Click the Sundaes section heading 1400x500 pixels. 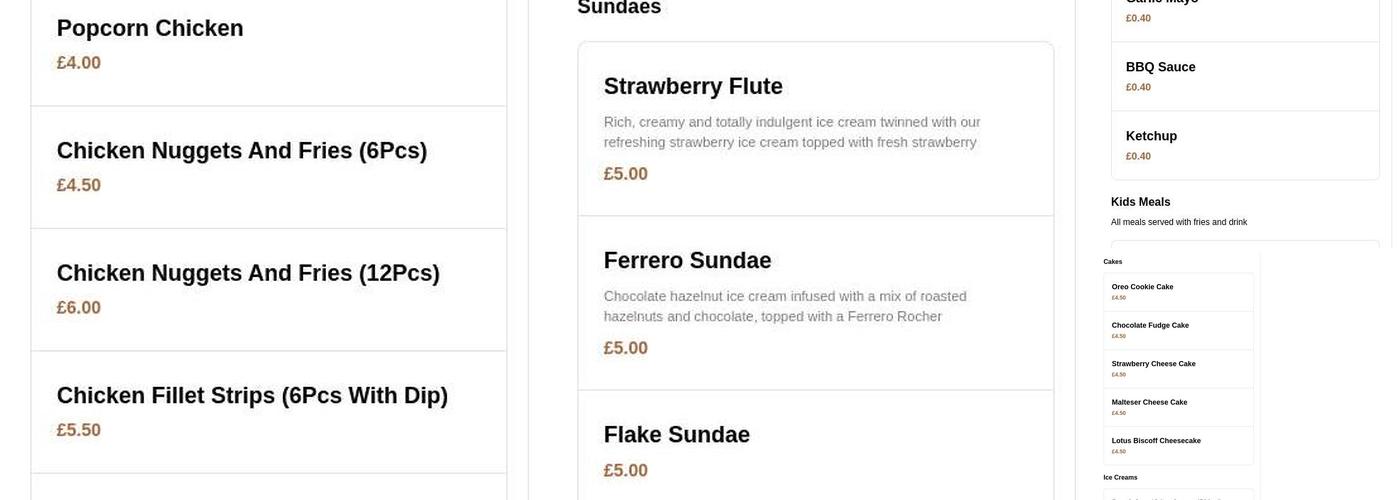[619, 8]
